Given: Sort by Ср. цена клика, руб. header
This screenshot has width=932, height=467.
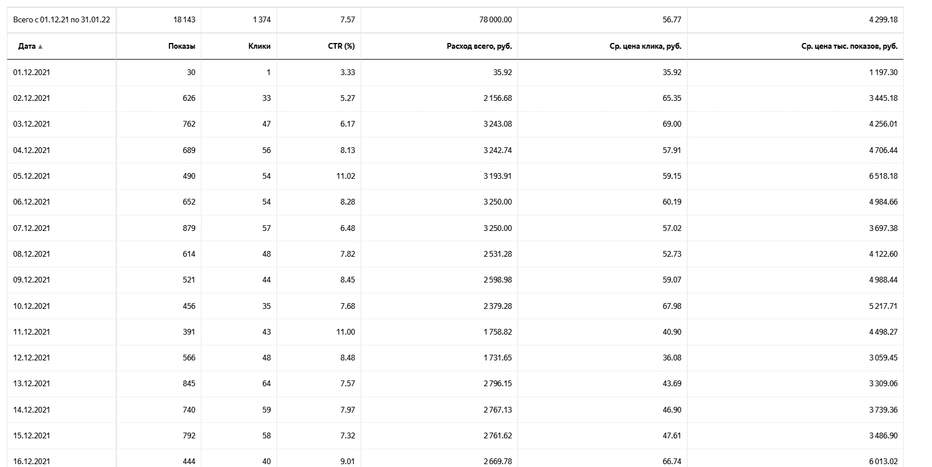Looking at the screenshot, I should point(646,46).
